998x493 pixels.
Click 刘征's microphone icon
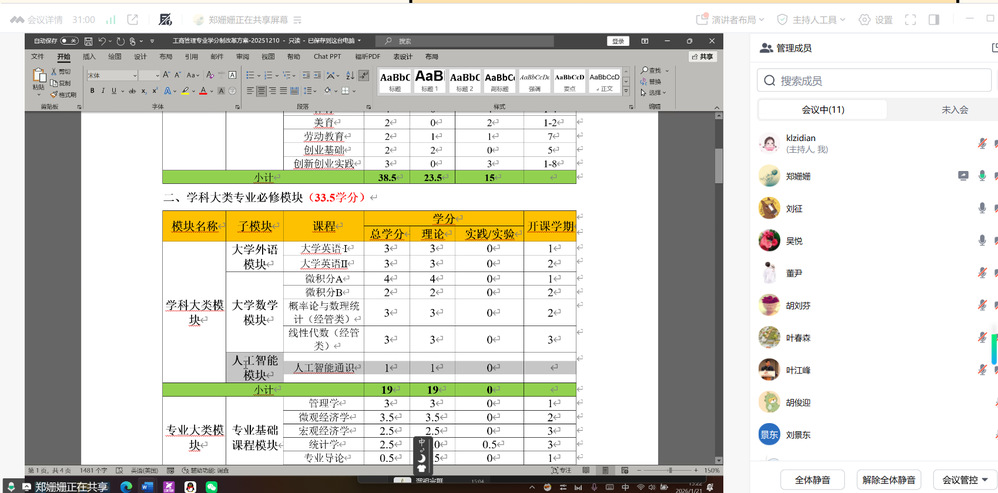tap(982, 208)
